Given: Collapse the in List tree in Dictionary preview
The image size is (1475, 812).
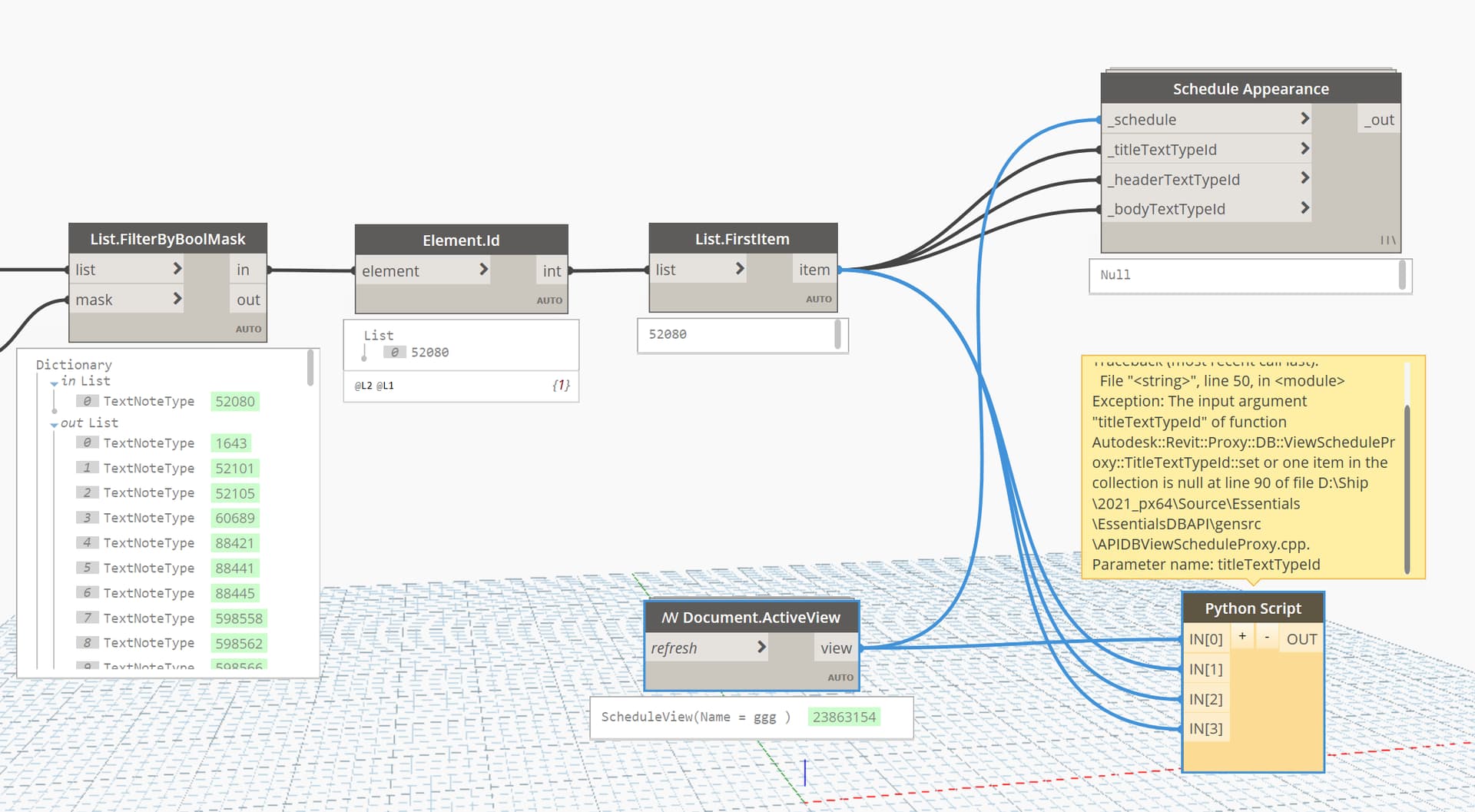Looking at the screenshot, I should pyautogui.click(x=53, y=383).
